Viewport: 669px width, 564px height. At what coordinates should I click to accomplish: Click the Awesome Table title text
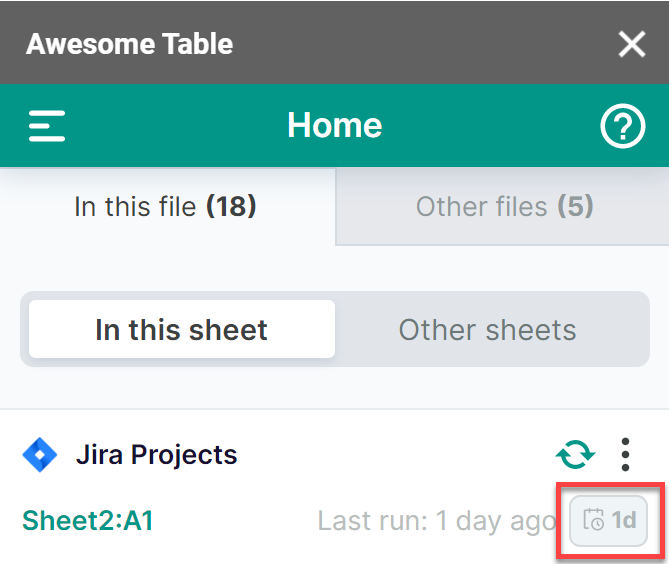[129, 44]
